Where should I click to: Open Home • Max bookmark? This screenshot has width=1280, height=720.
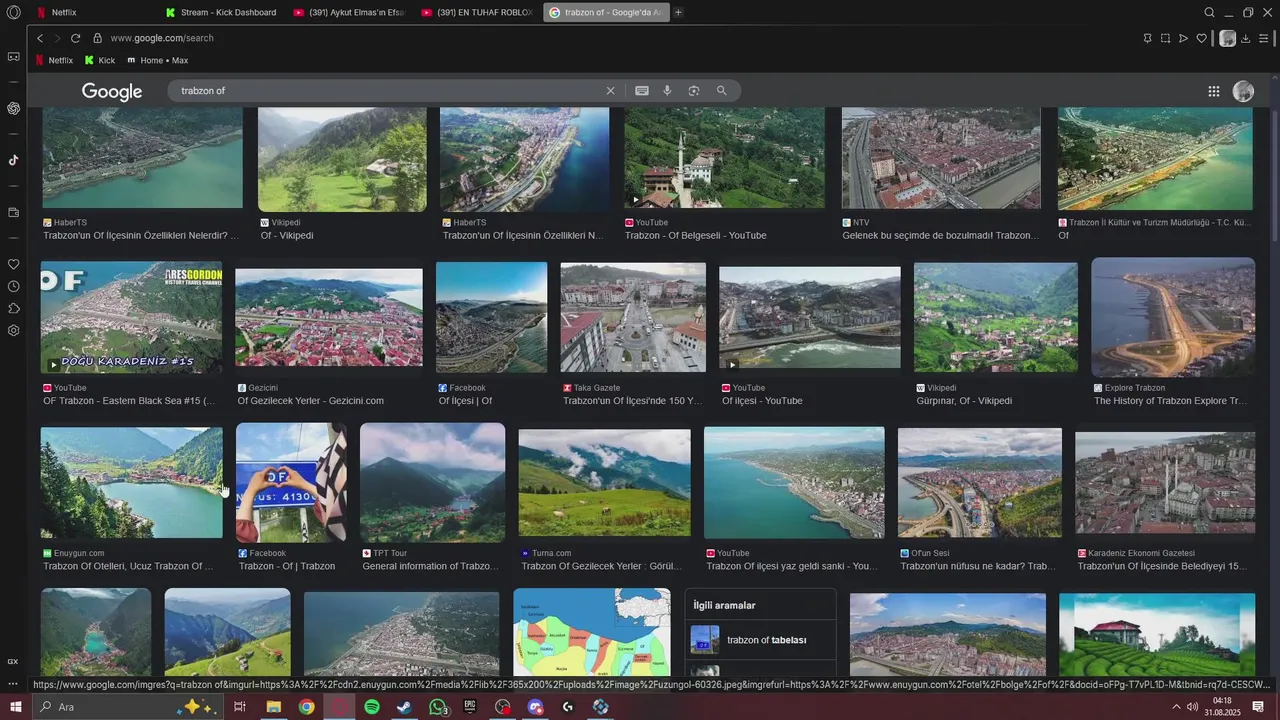pyautogui.click(x=158, y=60)
